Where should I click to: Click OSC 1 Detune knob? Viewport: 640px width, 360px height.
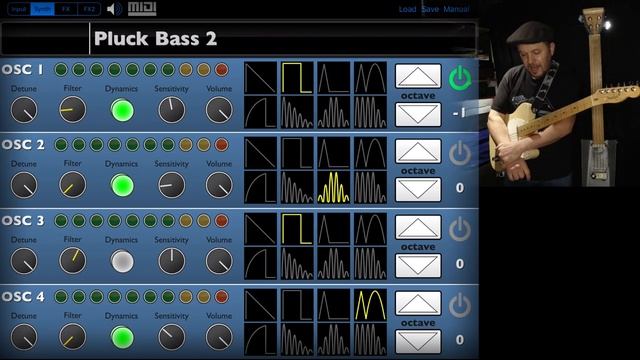click(24, 110)
